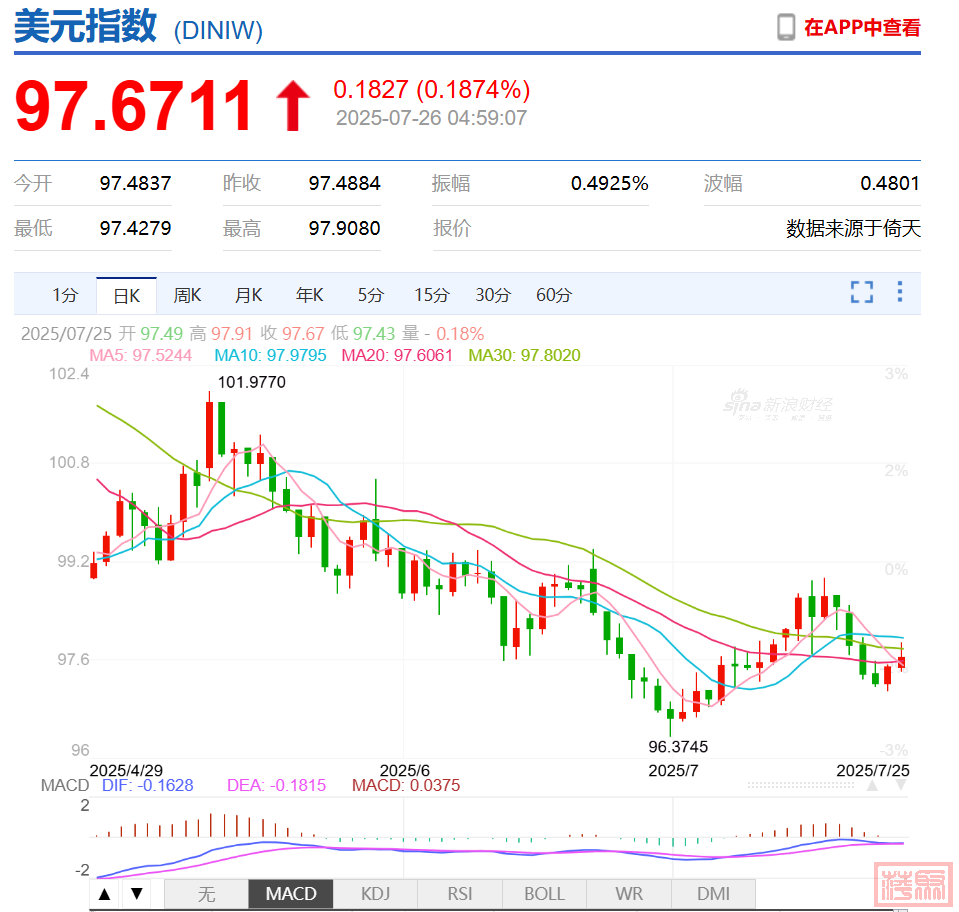Enable the BOLL indicator
The width and height of the screenshot is (959, 912).
point(544,893)
